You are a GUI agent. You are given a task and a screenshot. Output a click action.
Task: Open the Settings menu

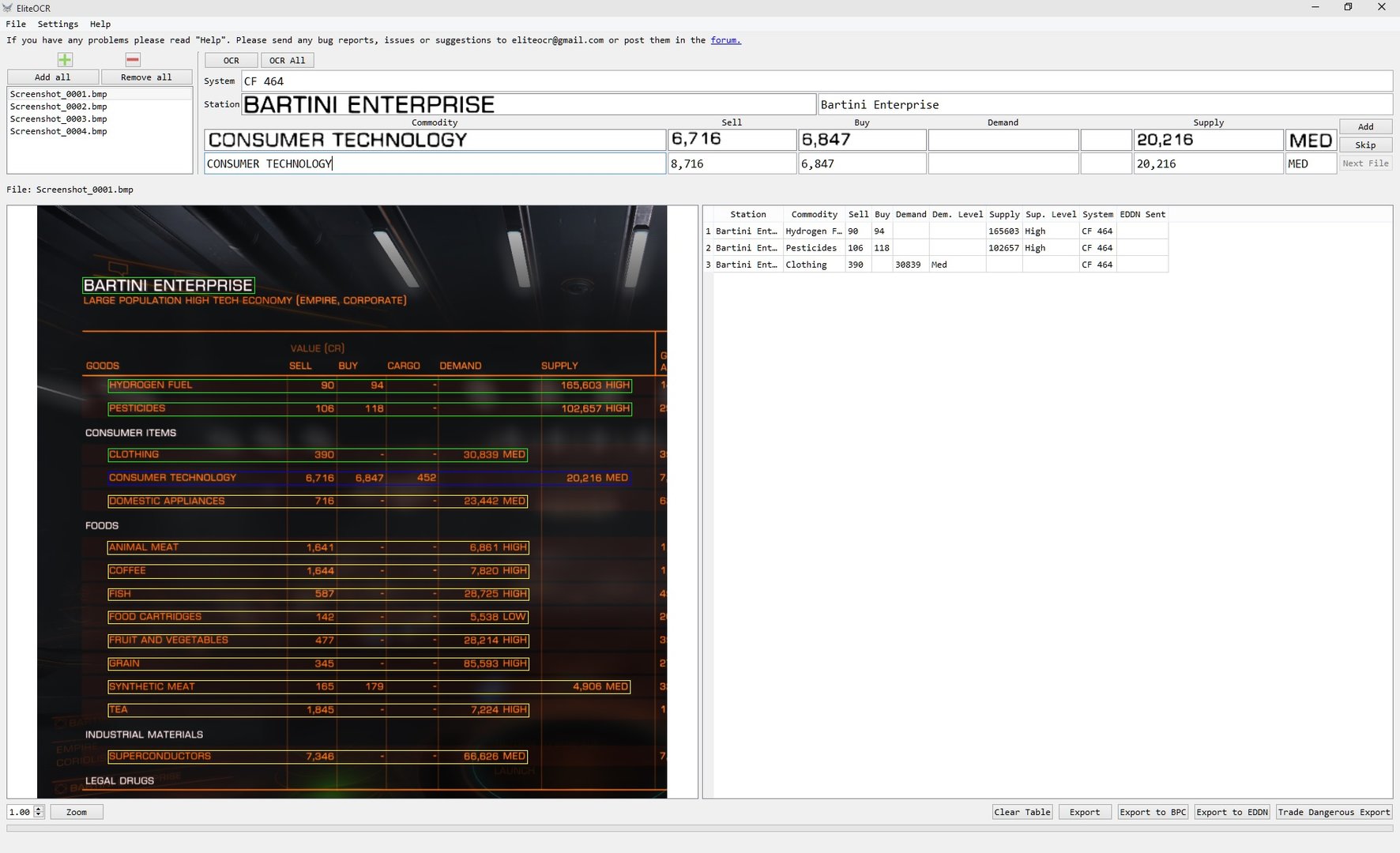click(x=58, y=24)
